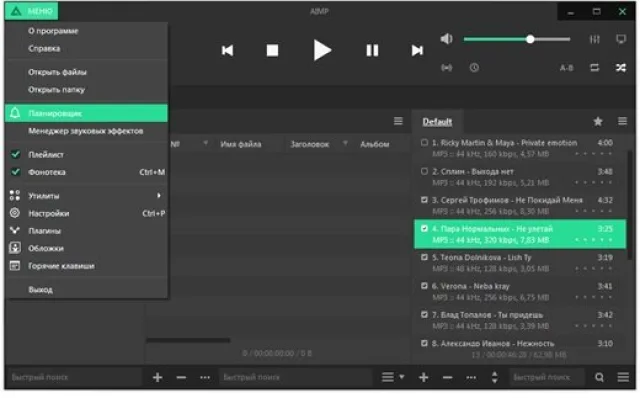Check the Ricky Martin & Maya track checkbox
Image resolution: width=640 pixels, height=398 pixels.
click(424, 142)
